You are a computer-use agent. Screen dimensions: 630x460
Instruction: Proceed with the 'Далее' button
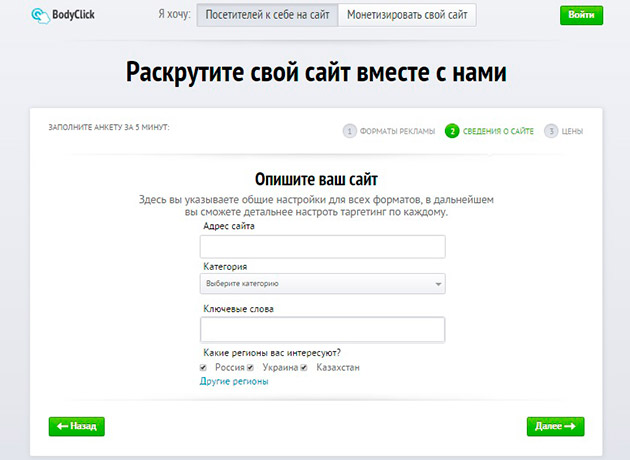pyautogui.click(x=555, y=426)
